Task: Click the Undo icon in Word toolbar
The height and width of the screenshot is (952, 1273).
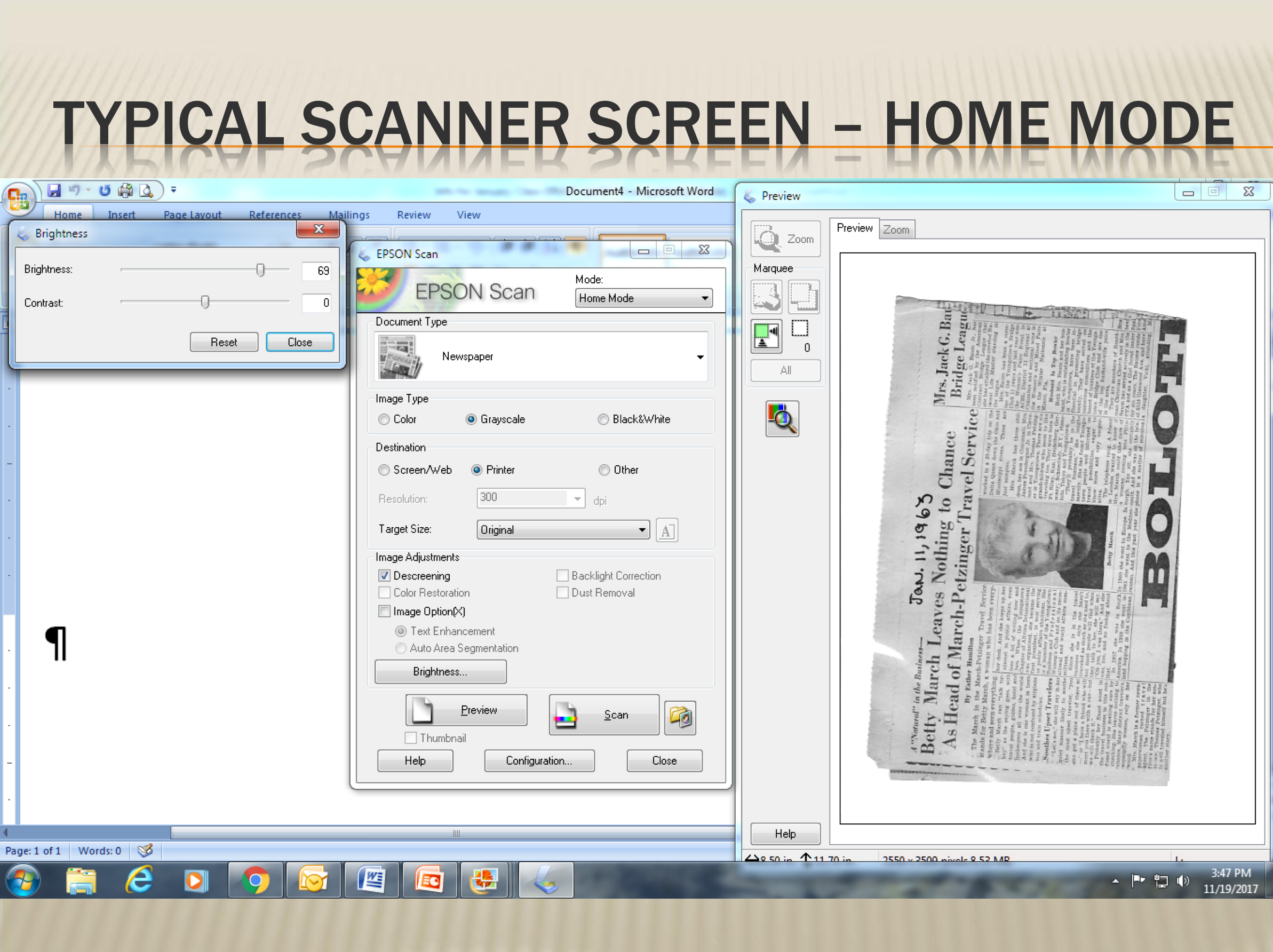Action: pyautogui.click(x=74, y=191)
